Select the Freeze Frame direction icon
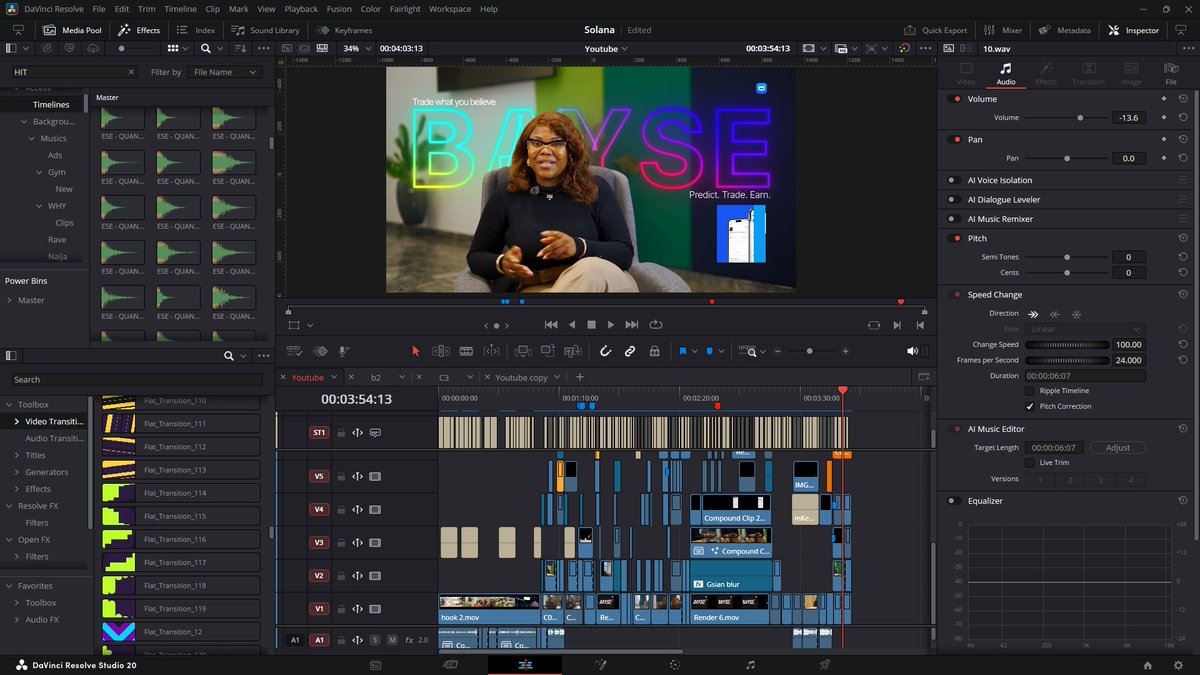Image resolution: width=1200 pixels, height=675 pixels. pyautogui.click(x=1076, y=314)
